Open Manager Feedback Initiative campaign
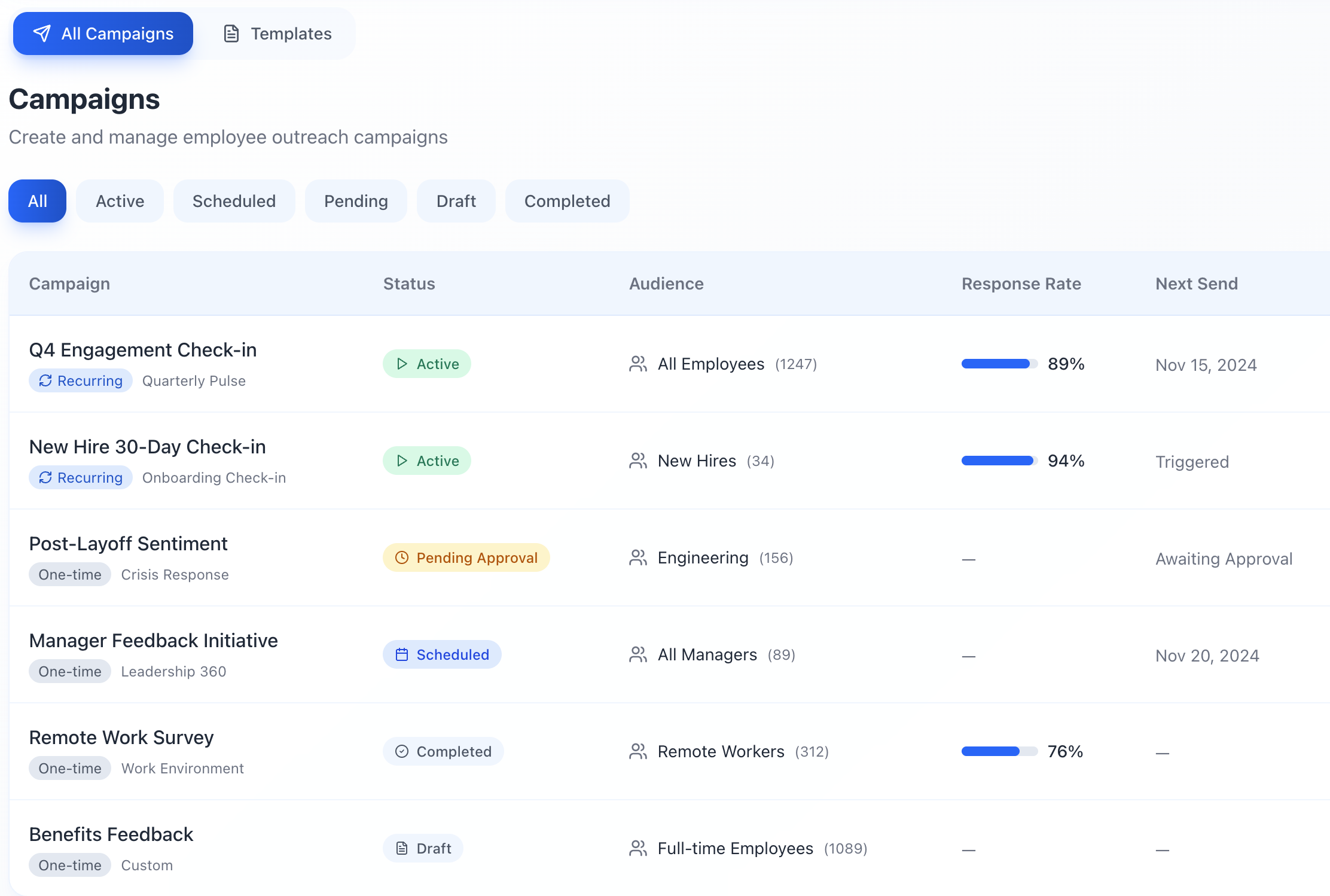Image resolution: width=1330 pixels, height=896 pixels. 153,640
